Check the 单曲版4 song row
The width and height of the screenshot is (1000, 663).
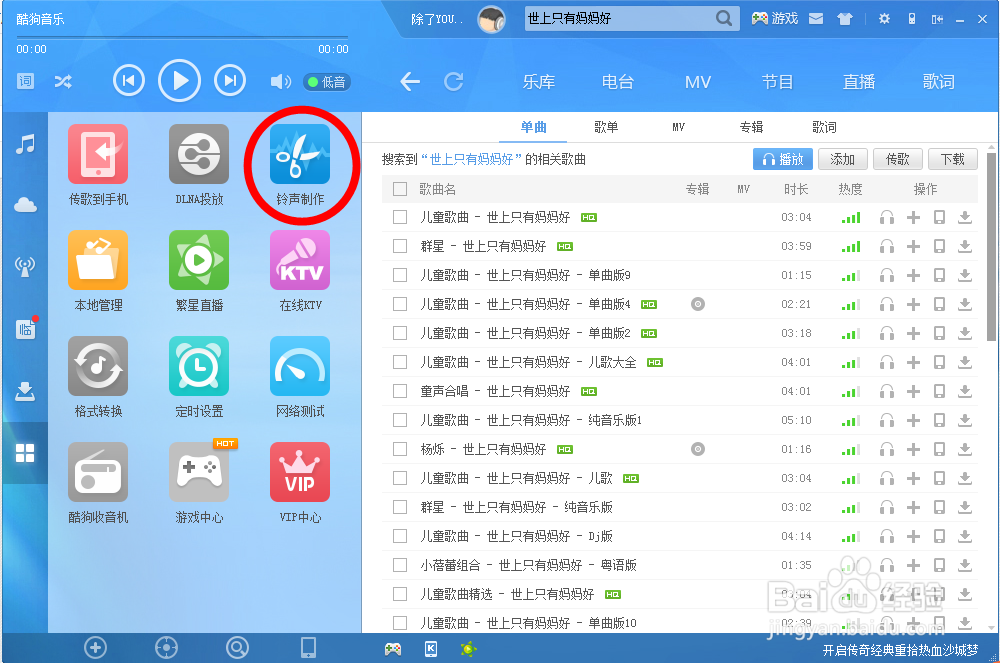coord(400,304)
